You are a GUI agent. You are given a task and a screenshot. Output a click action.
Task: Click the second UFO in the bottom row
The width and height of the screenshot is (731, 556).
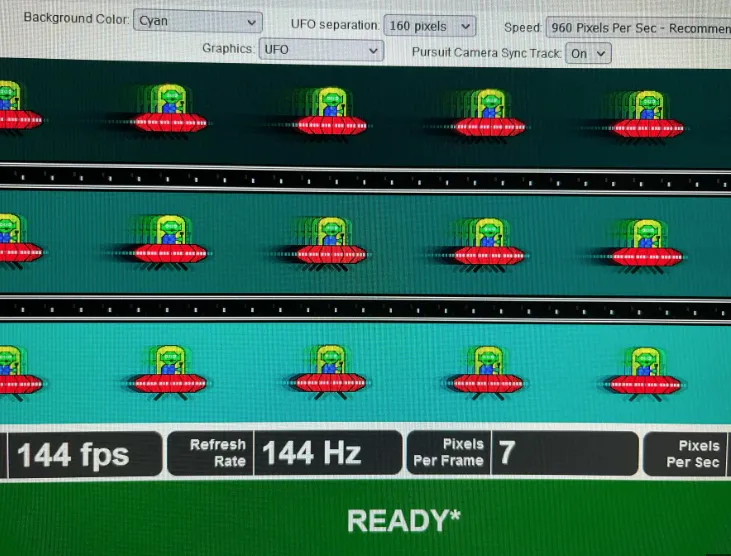pyautogui.click(x=168, y=371)
